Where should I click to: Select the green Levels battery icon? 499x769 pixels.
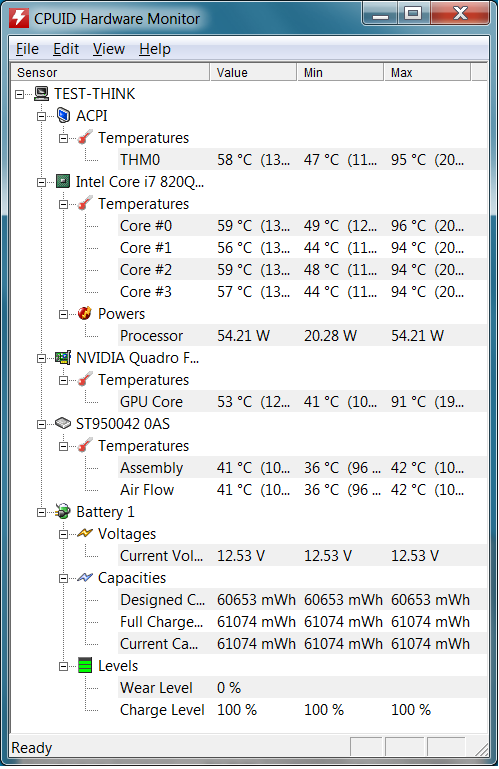[x=85, y=666]
